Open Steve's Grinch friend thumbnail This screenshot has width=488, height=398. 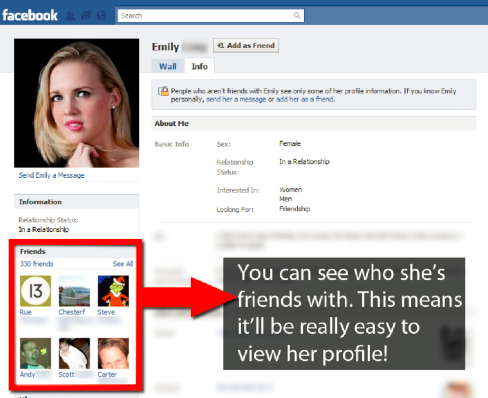click(x=113, y=291)
